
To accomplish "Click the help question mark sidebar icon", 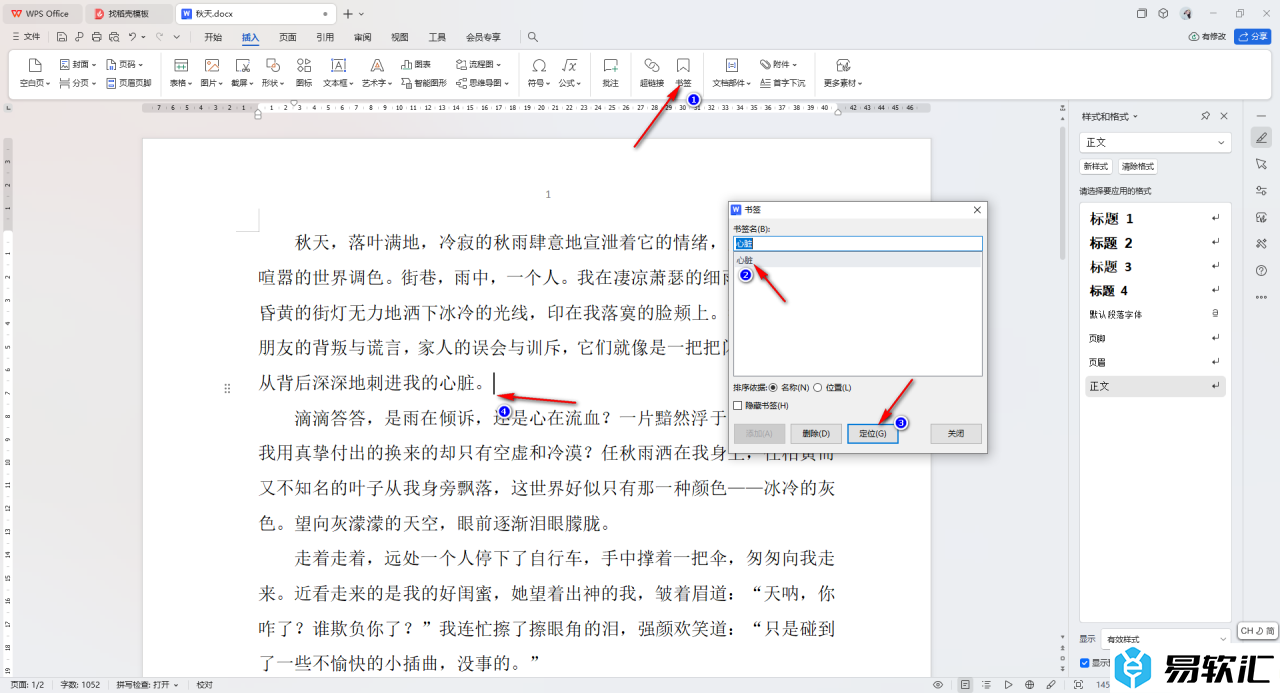I will pyautogui.click(x=1260, y=270).
